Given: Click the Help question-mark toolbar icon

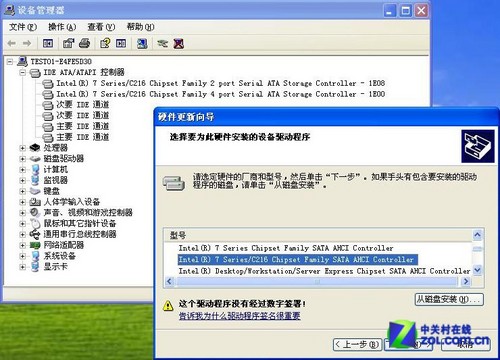Looking at the screenshot, I should point(105,43).
